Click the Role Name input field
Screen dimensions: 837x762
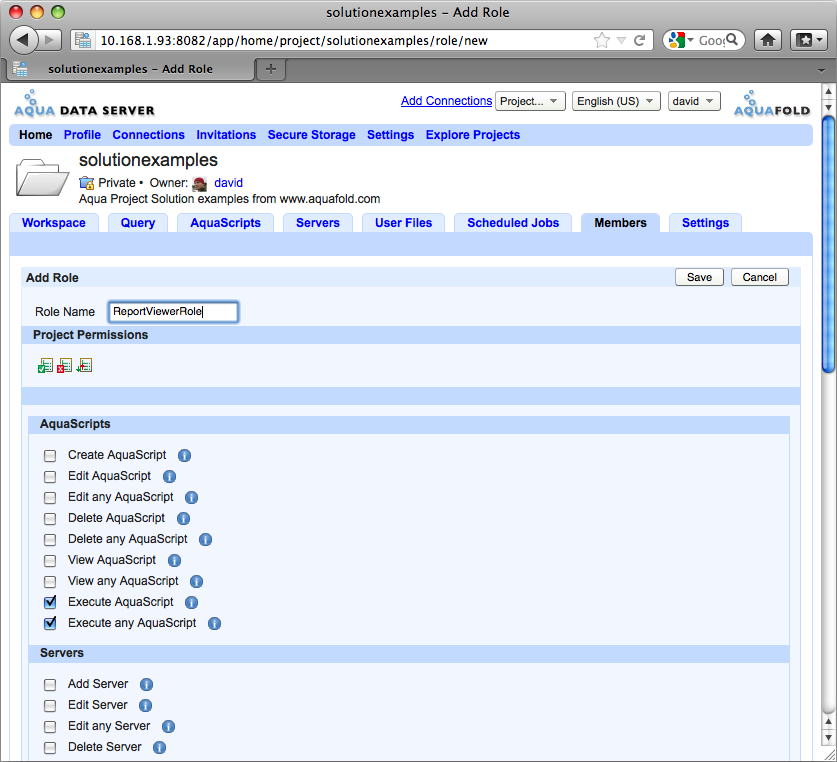pos(173,312)
